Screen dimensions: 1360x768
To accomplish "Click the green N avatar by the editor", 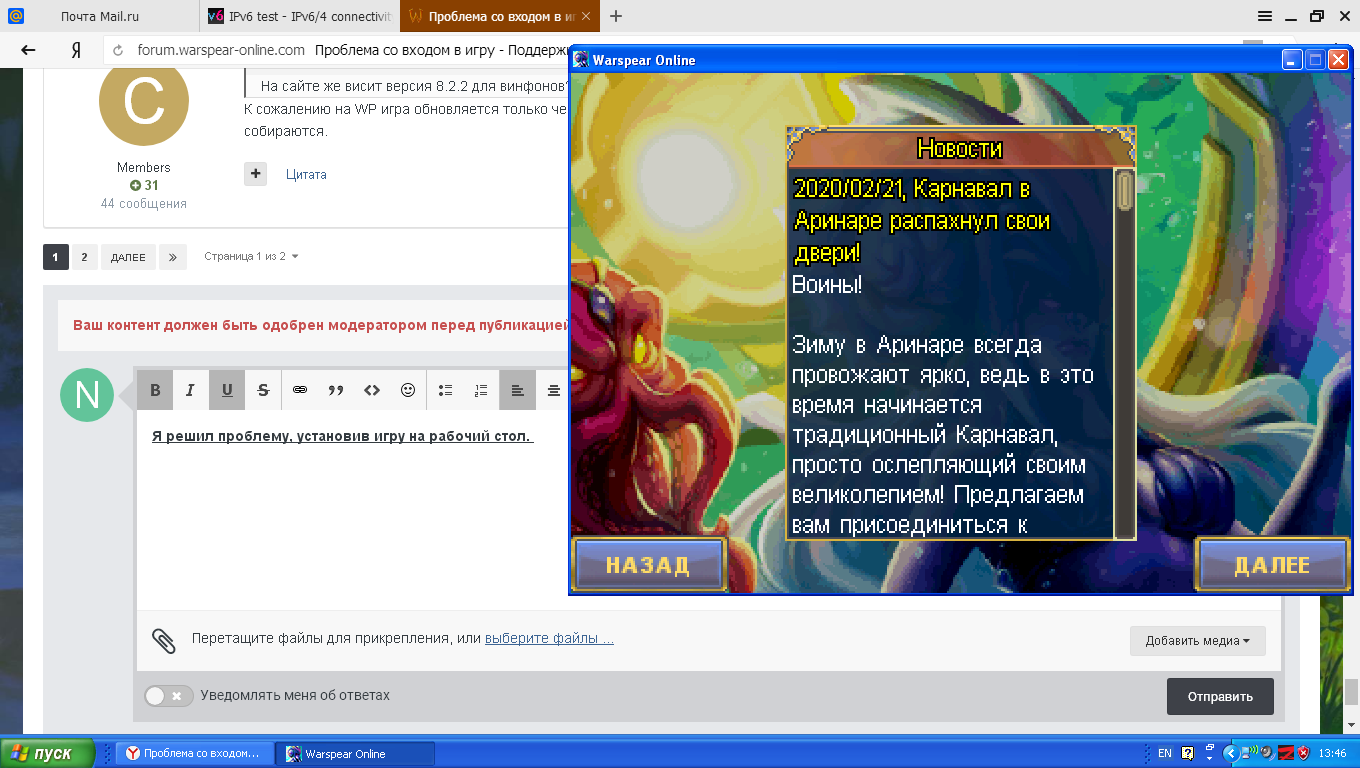I will click(x=87, y=395).
